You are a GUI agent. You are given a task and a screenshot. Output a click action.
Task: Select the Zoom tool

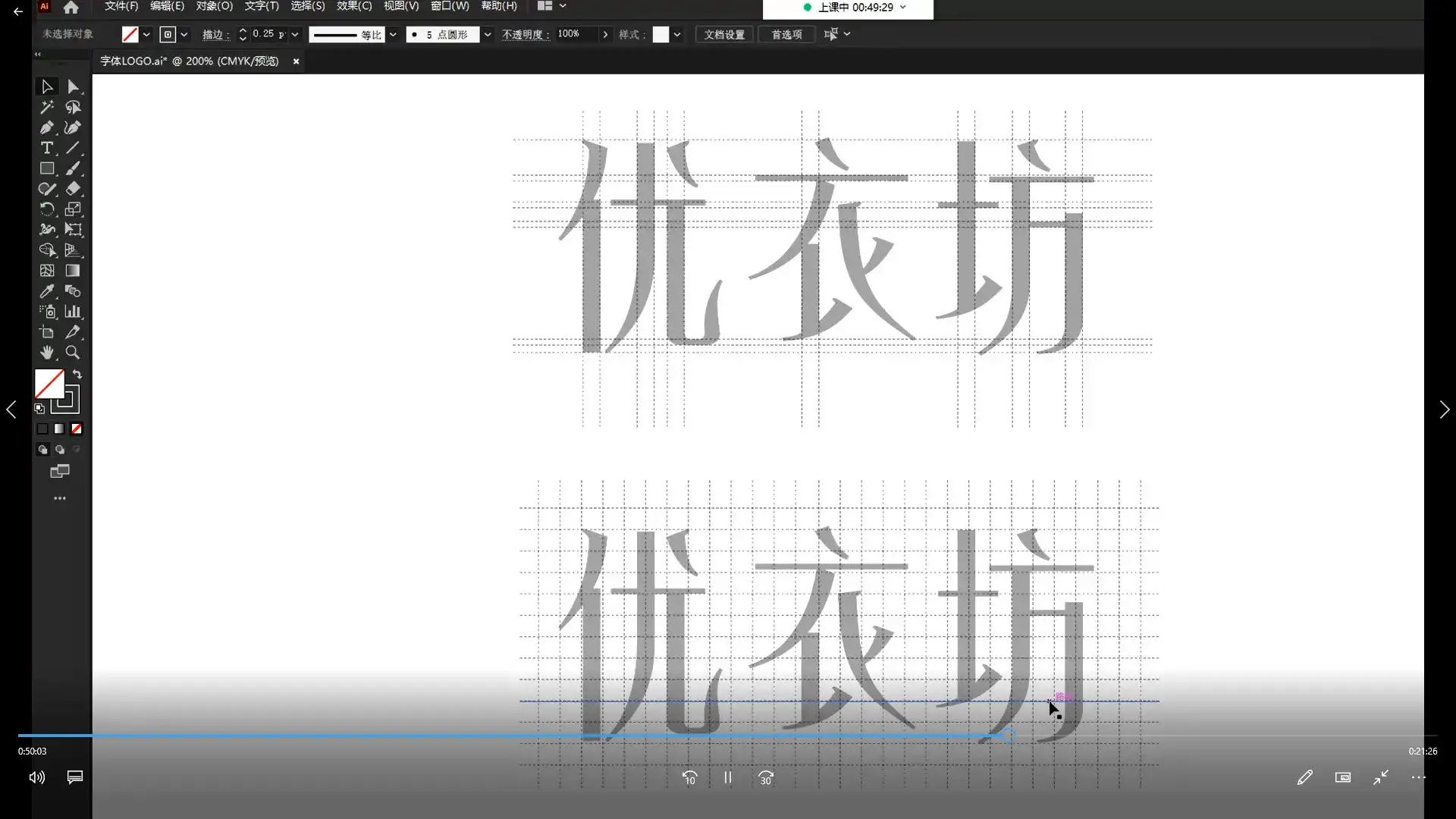[x=73, y=352]
